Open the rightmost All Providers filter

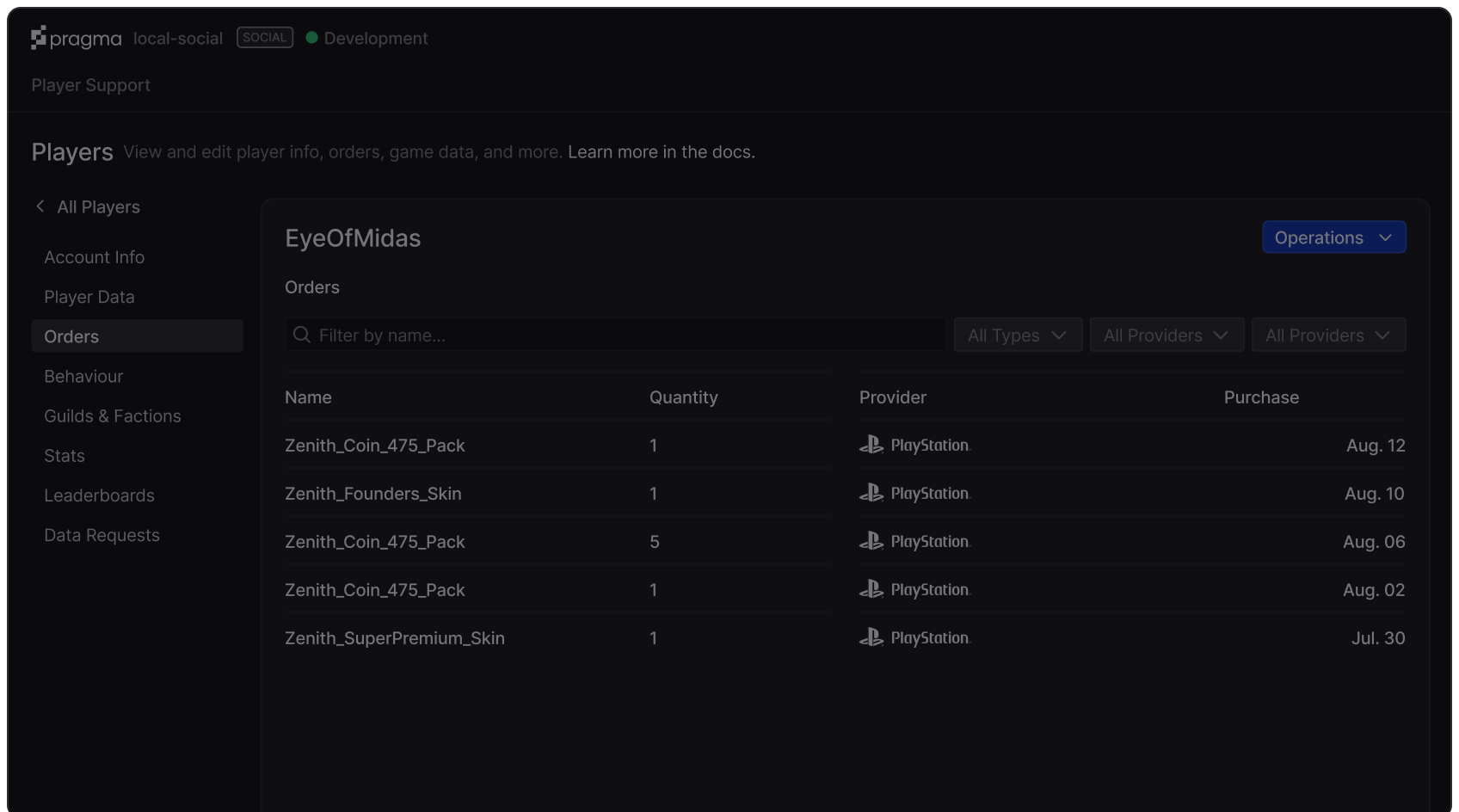click(x=1327, y=335)
